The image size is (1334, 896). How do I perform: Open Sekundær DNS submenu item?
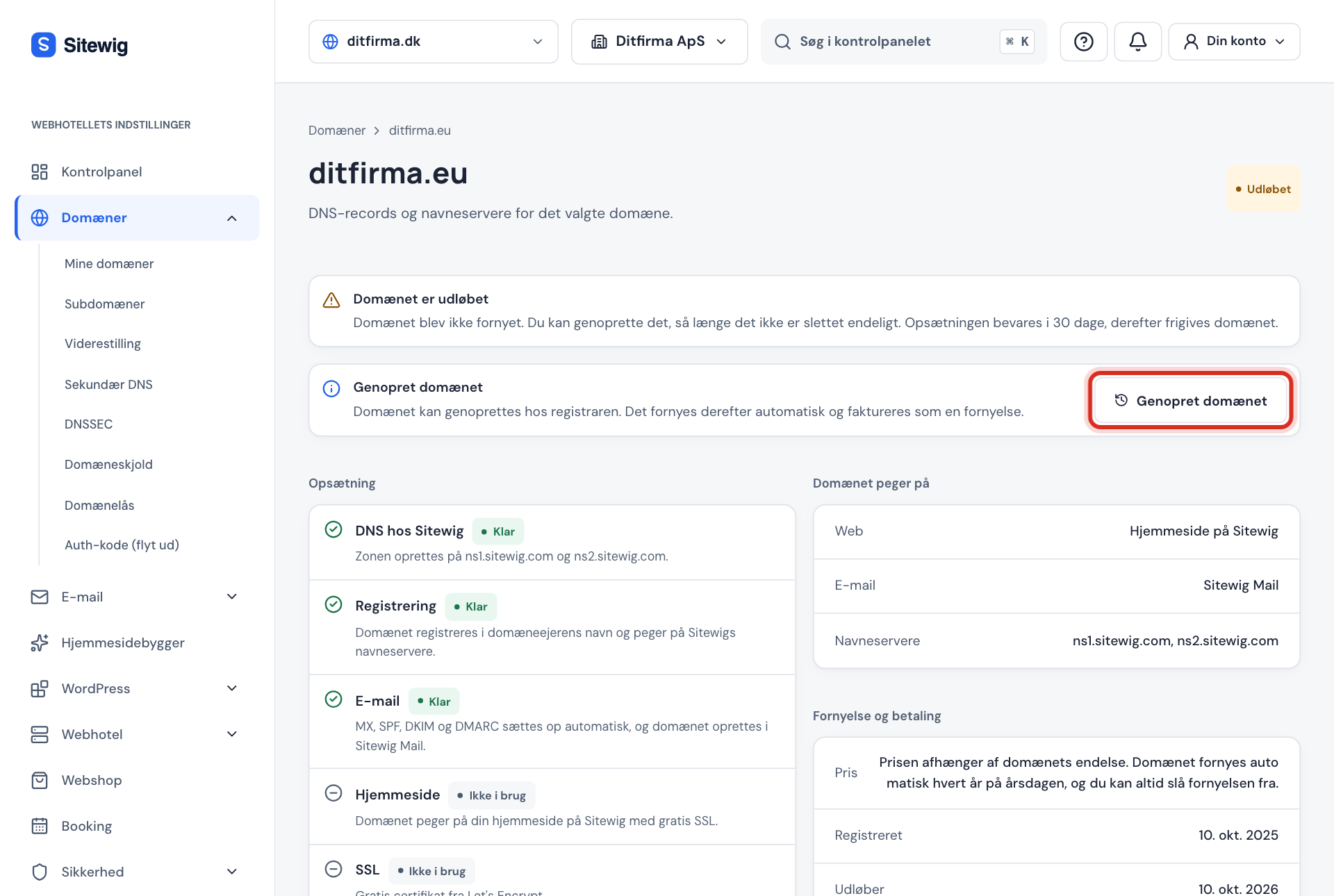[x=108, y=385]
